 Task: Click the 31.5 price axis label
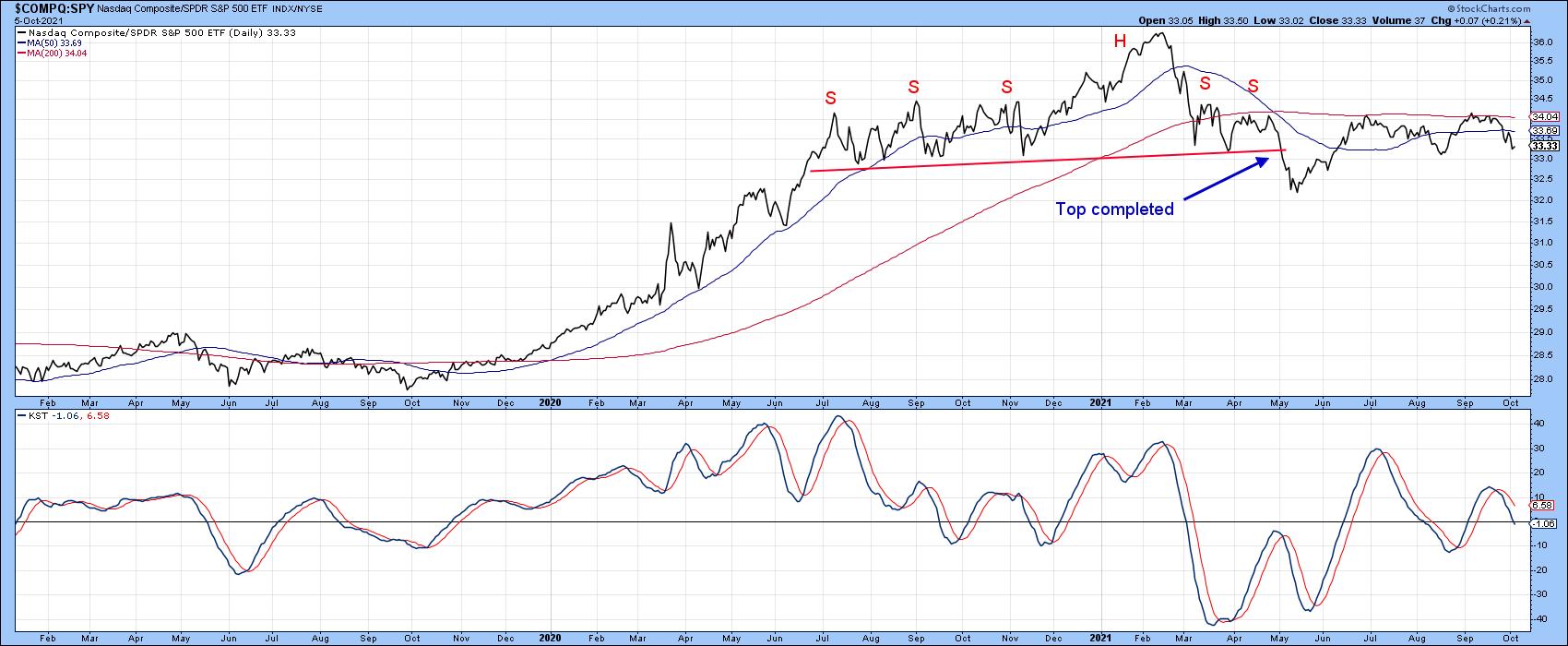[1544, 221]
